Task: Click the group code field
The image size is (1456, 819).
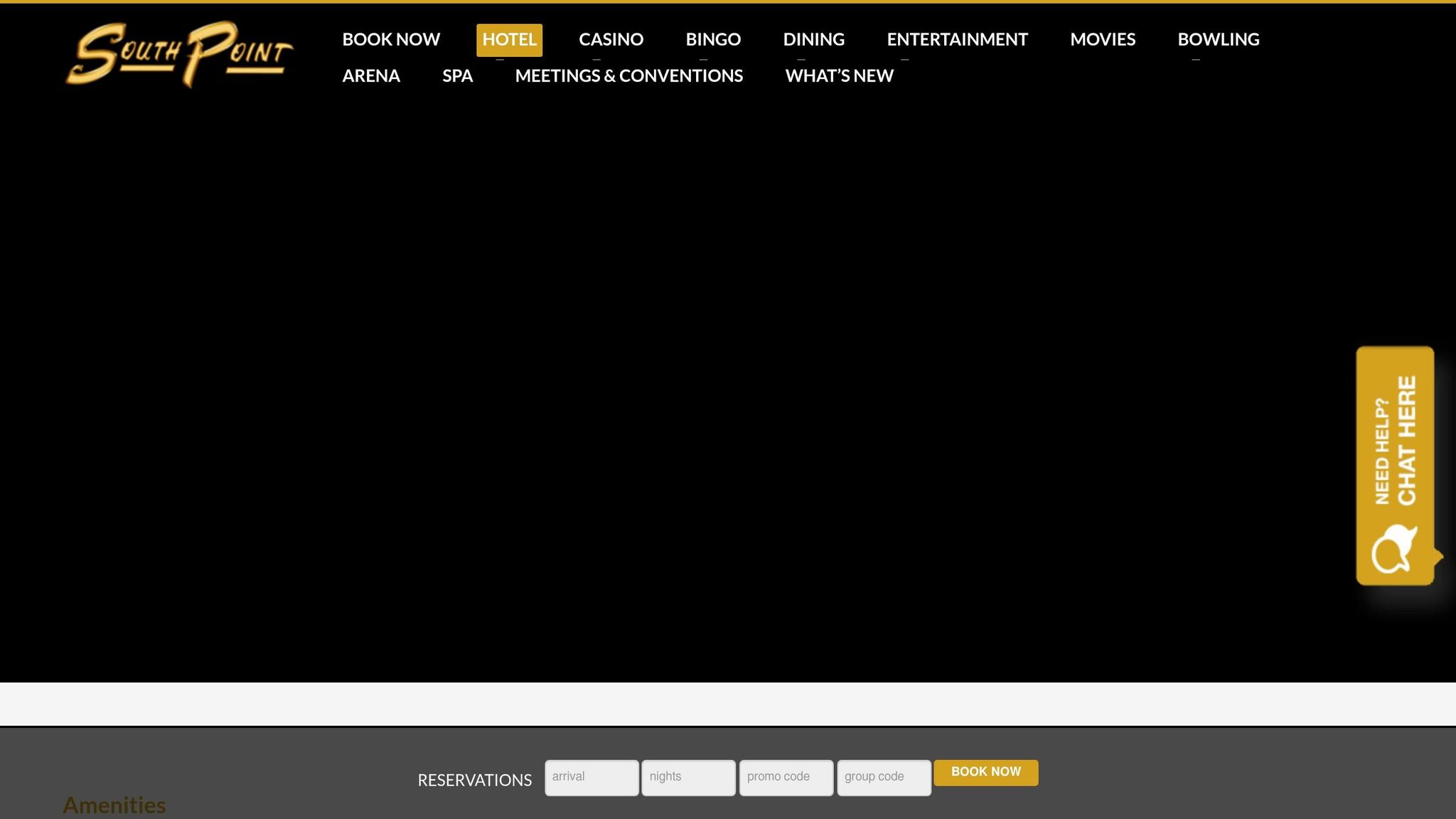Action: (x=884, y=778)
